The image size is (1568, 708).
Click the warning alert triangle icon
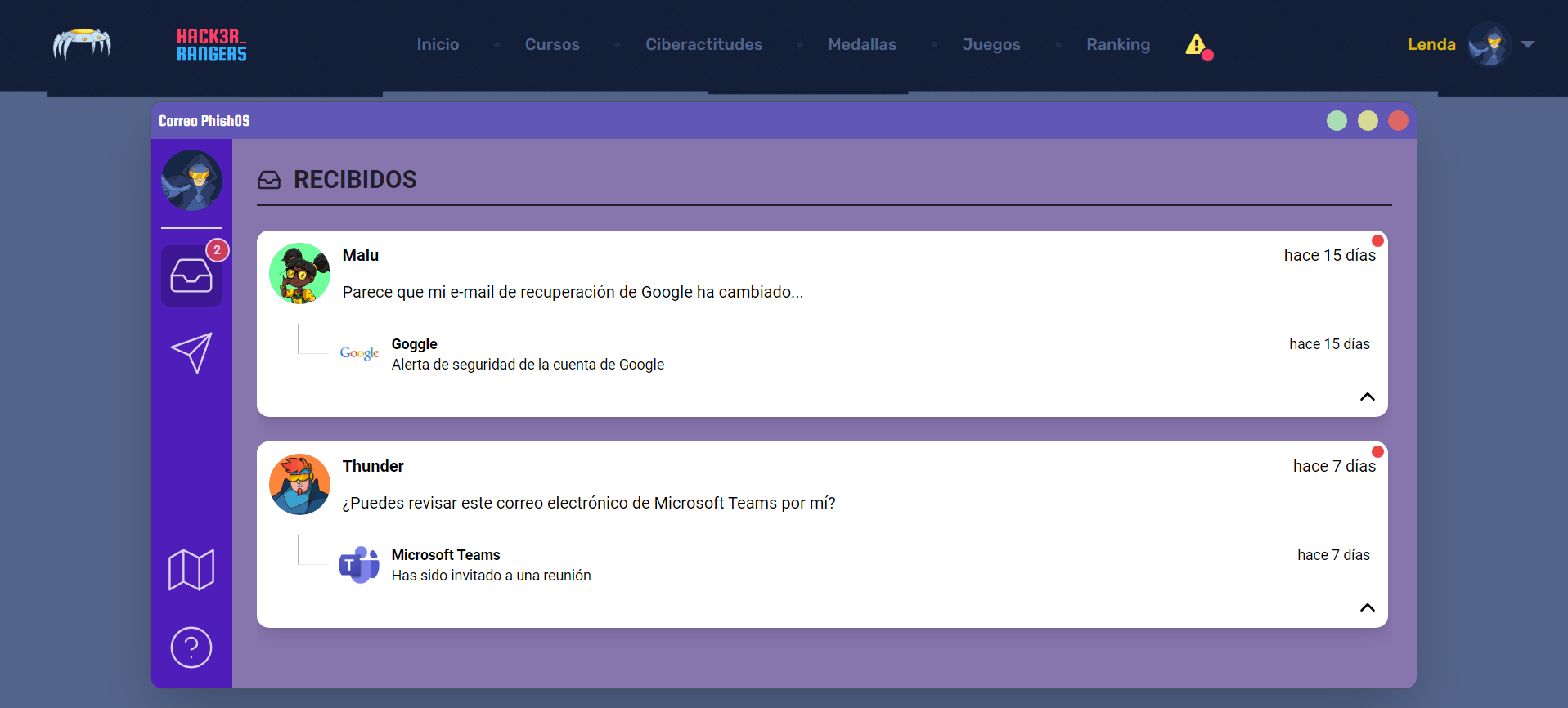(1197, 45)
